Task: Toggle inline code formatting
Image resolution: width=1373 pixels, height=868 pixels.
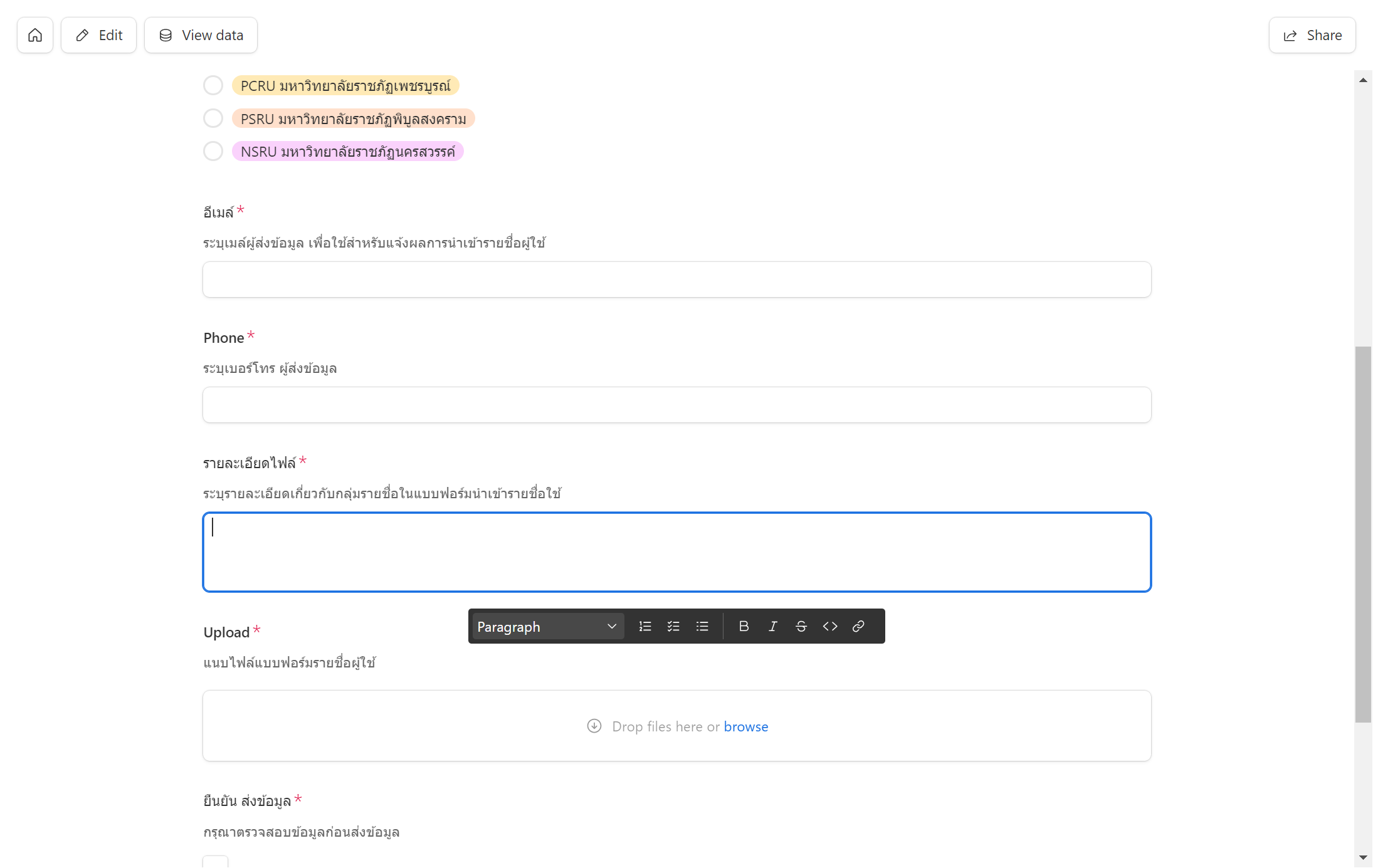Action: point(830,626)
